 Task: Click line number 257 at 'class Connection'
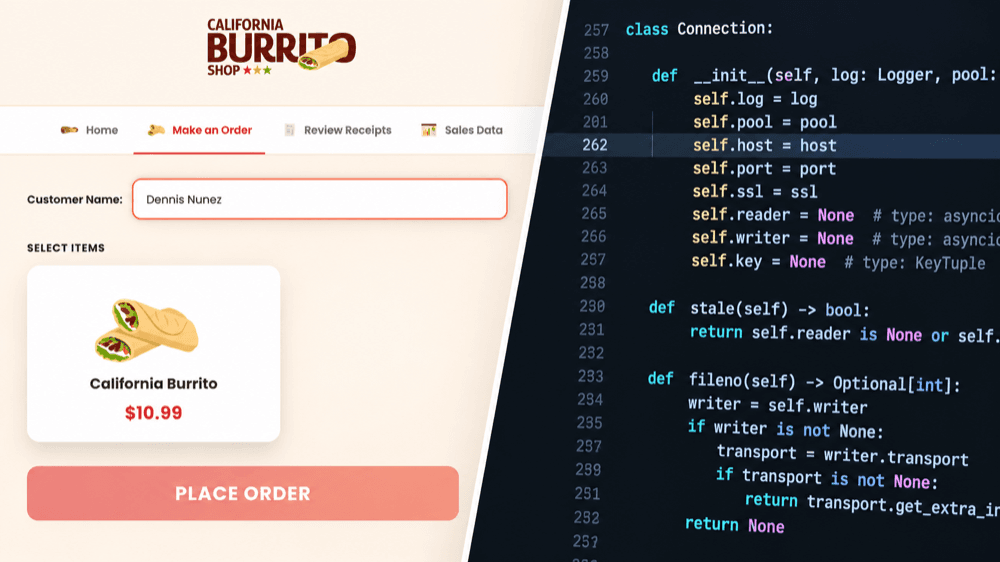point(596,30)
